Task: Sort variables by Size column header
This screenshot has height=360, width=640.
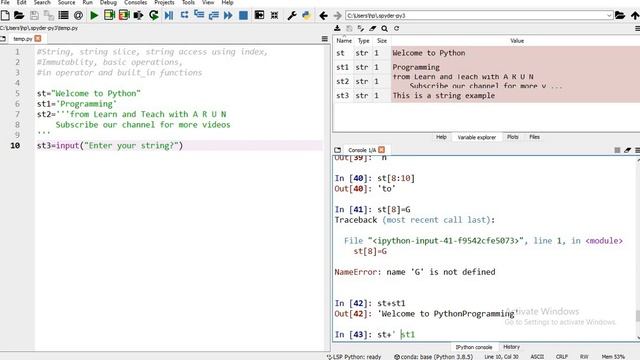Action: click(x=382, y=41)
